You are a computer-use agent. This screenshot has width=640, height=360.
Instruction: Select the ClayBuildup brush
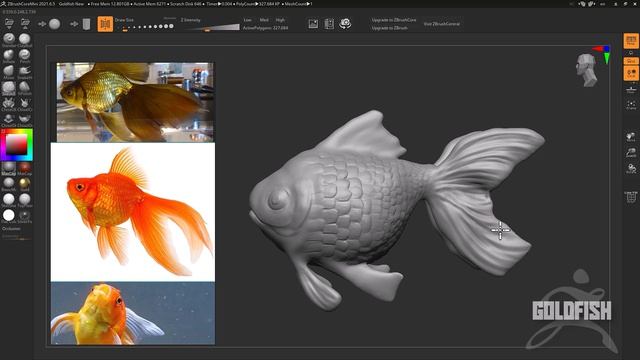(x=24, y=40)
